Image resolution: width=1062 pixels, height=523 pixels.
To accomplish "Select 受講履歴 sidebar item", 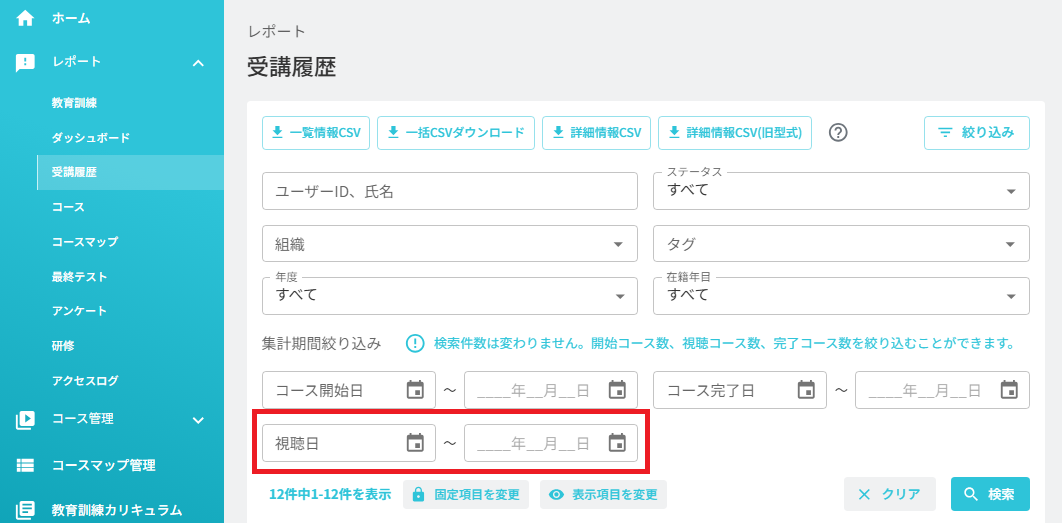I will (130, 172).
